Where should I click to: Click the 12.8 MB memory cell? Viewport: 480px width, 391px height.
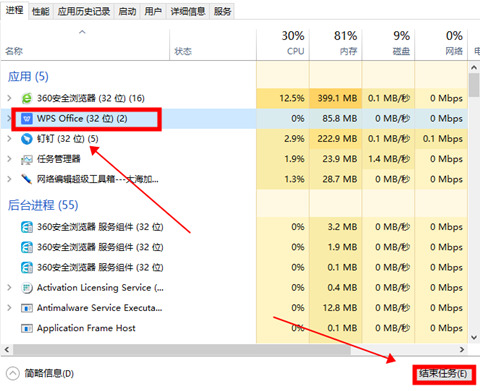(x=335, y=308)
